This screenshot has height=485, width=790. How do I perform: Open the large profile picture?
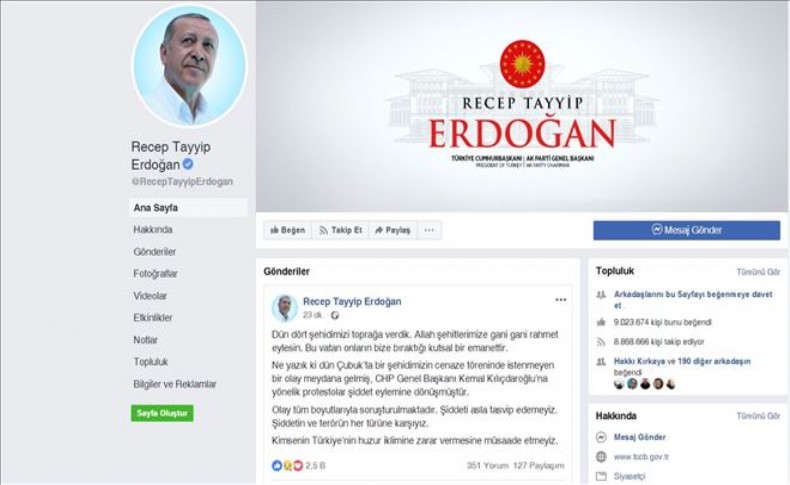pyautogui.click(x=189, y=66)
